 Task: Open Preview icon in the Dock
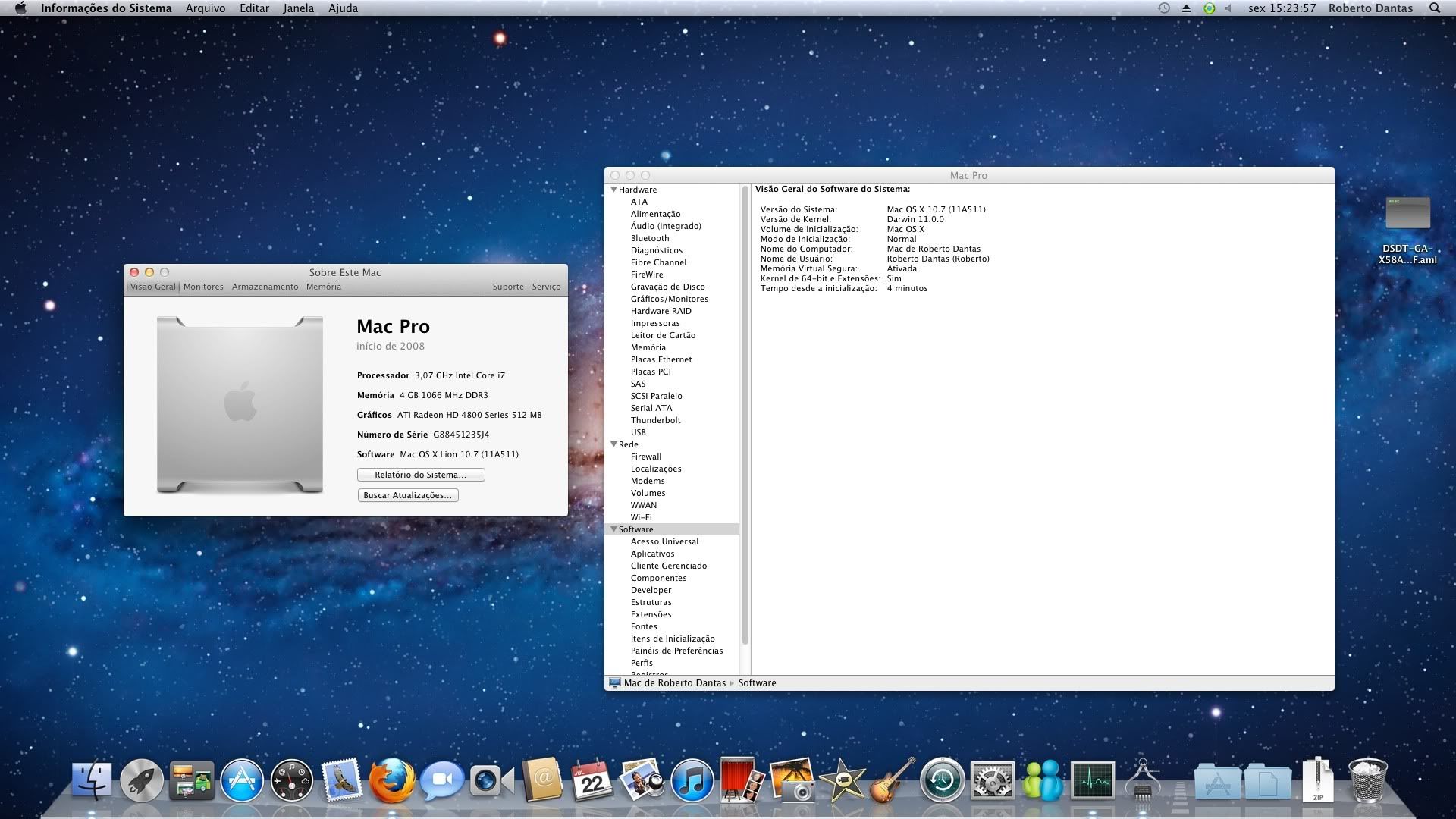642,780
